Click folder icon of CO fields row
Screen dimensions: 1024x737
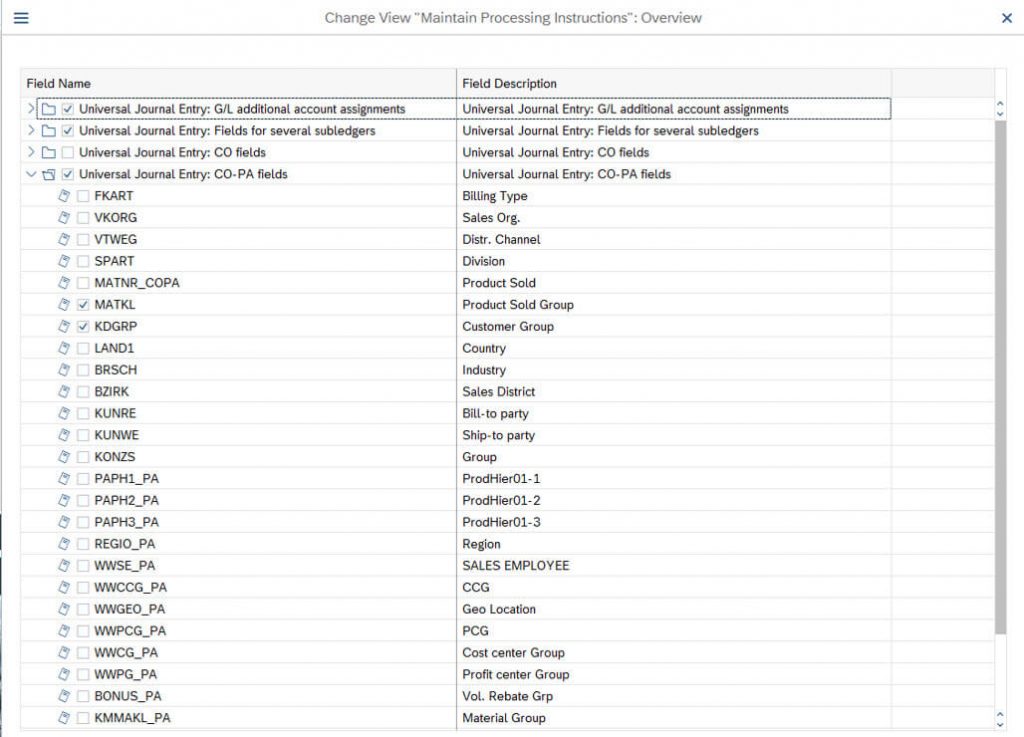coord(49,152)
